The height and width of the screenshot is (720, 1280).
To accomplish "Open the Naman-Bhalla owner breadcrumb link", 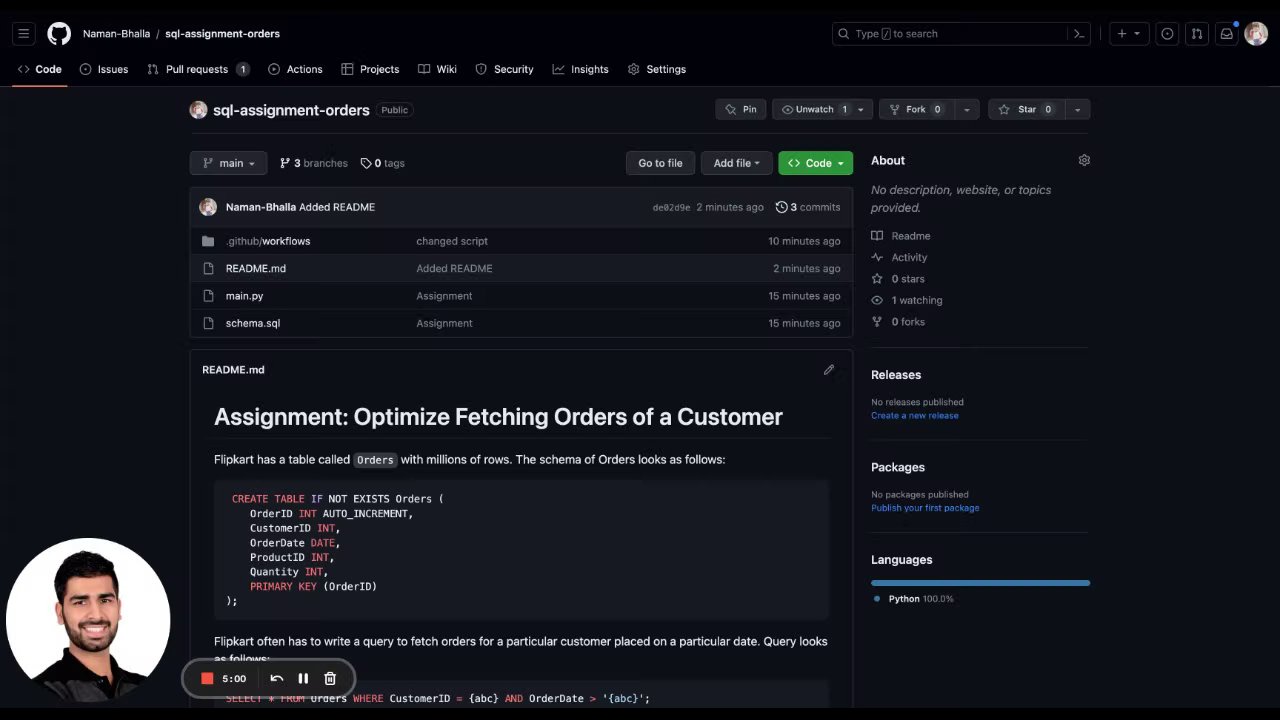I will [x=116, y=34].
